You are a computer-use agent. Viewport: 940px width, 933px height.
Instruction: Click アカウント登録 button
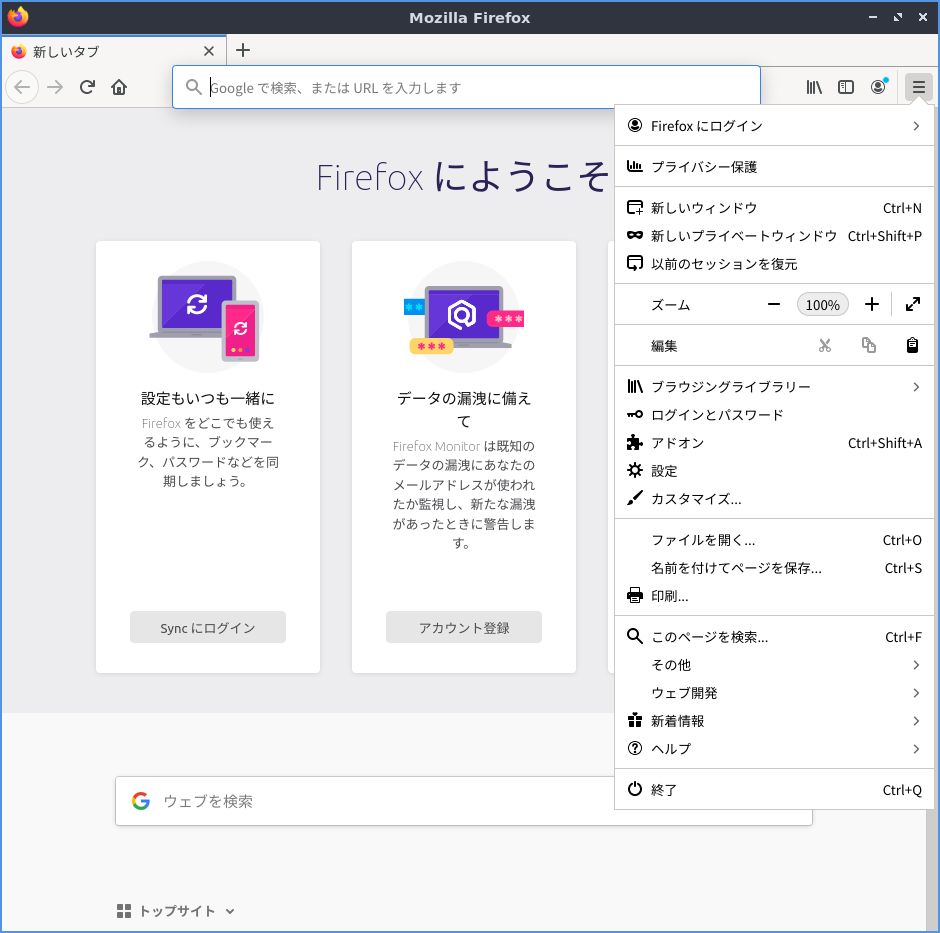point(463,627)
